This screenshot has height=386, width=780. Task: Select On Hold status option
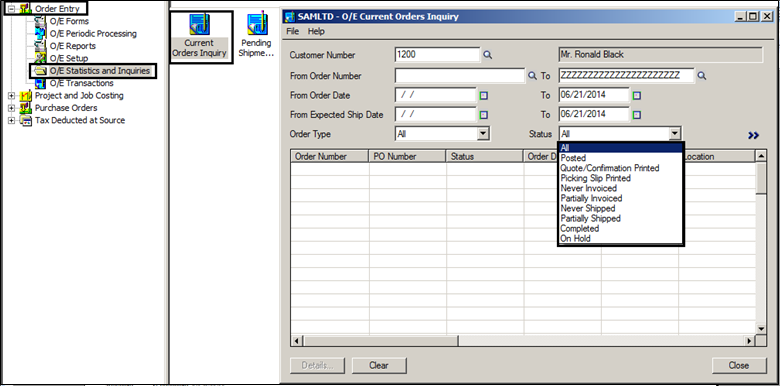pos(620,238)
